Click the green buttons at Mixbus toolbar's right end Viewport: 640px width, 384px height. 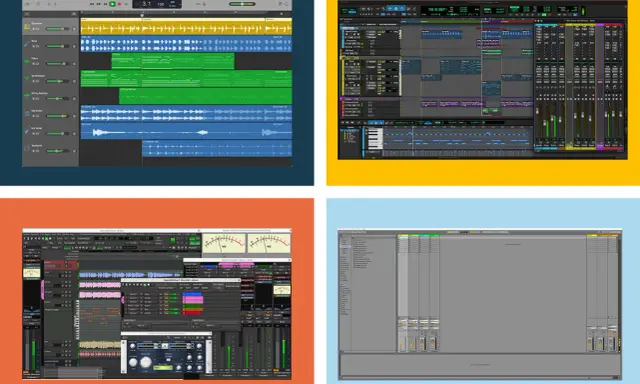(195, 241)
